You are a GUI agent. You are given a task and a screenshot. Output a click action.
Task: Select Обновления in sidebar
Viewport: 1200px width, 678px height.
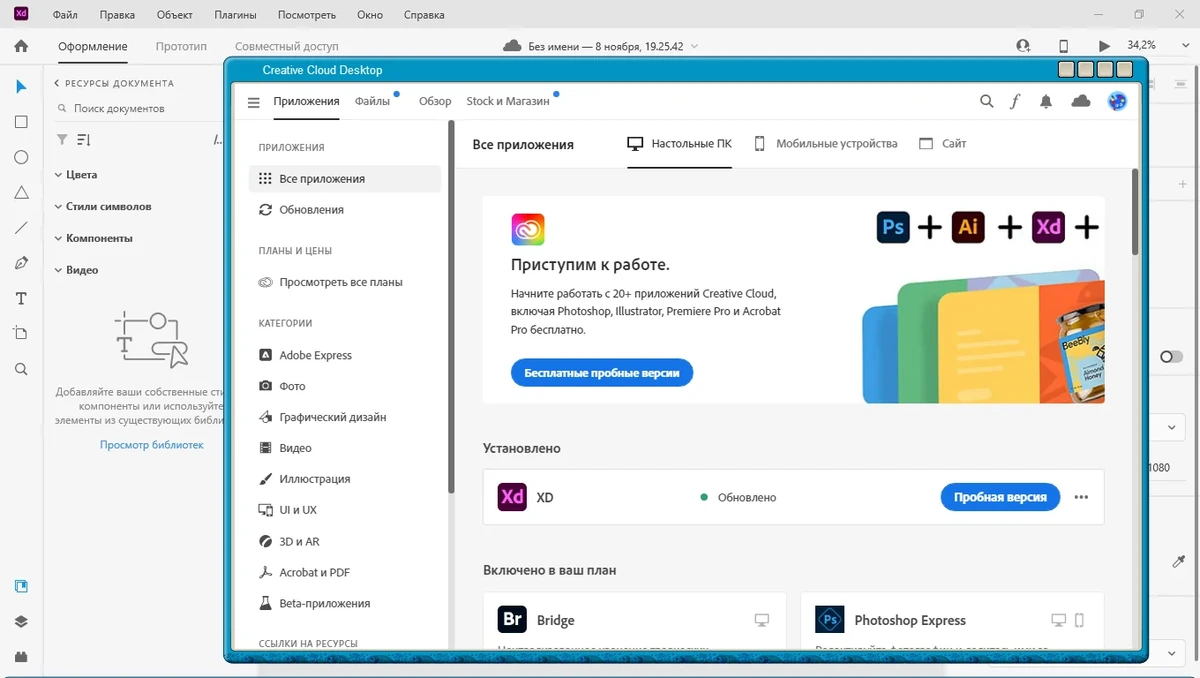345,210
